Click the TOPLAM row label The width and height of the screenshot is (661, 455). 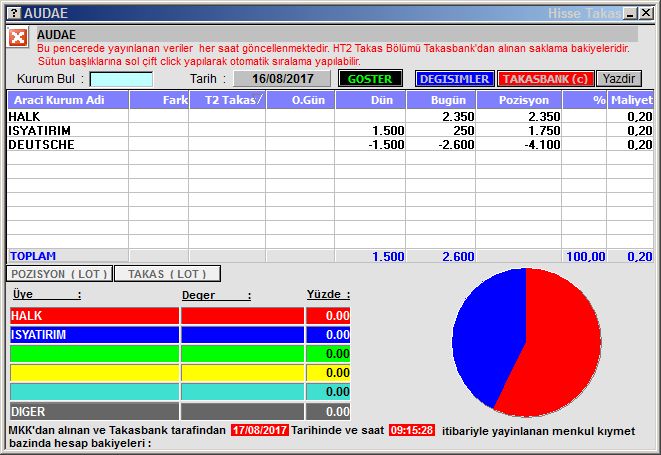(x=33, y=256)
